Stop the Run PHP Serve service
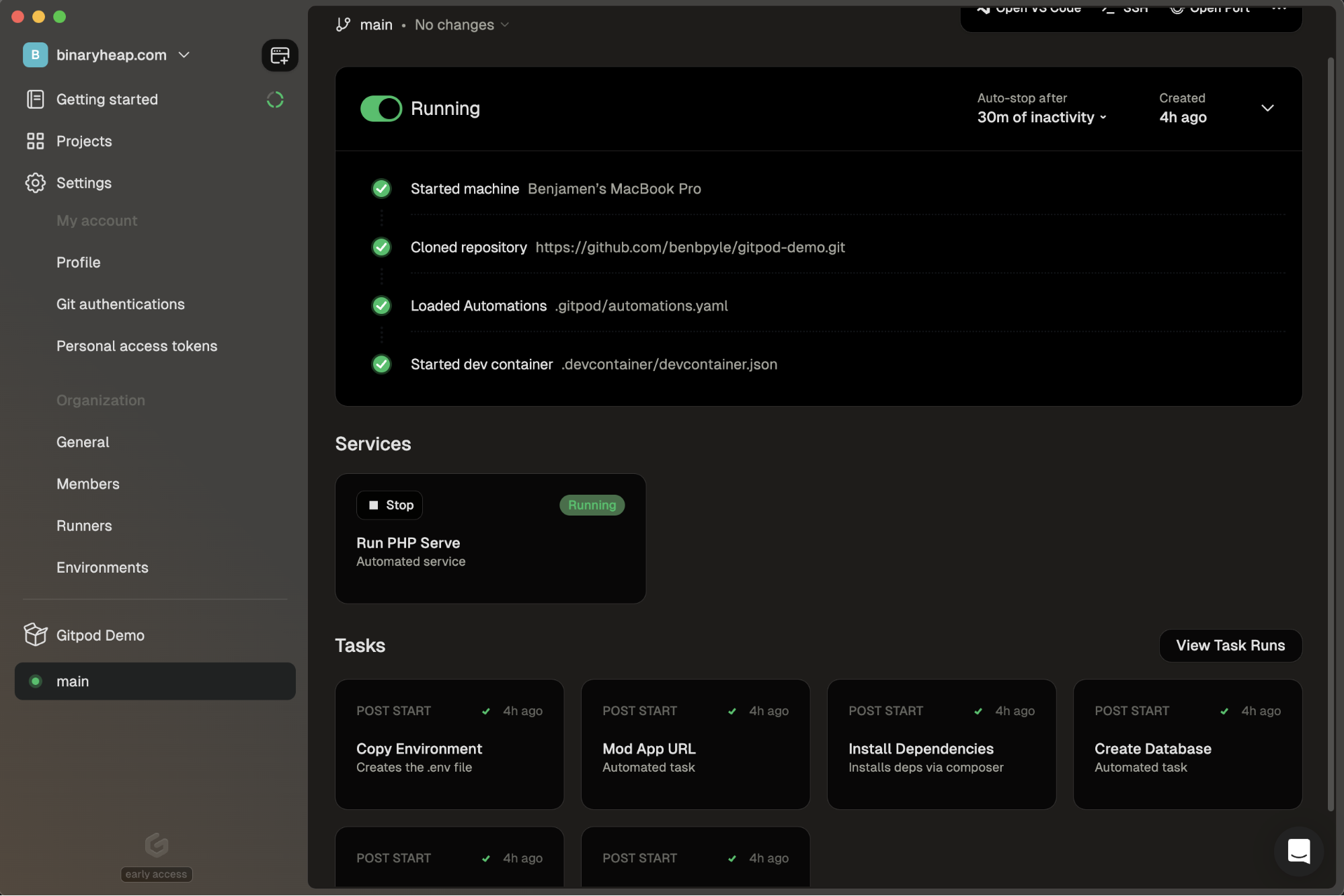1344x896 pixels. click(x=390, y=505)
